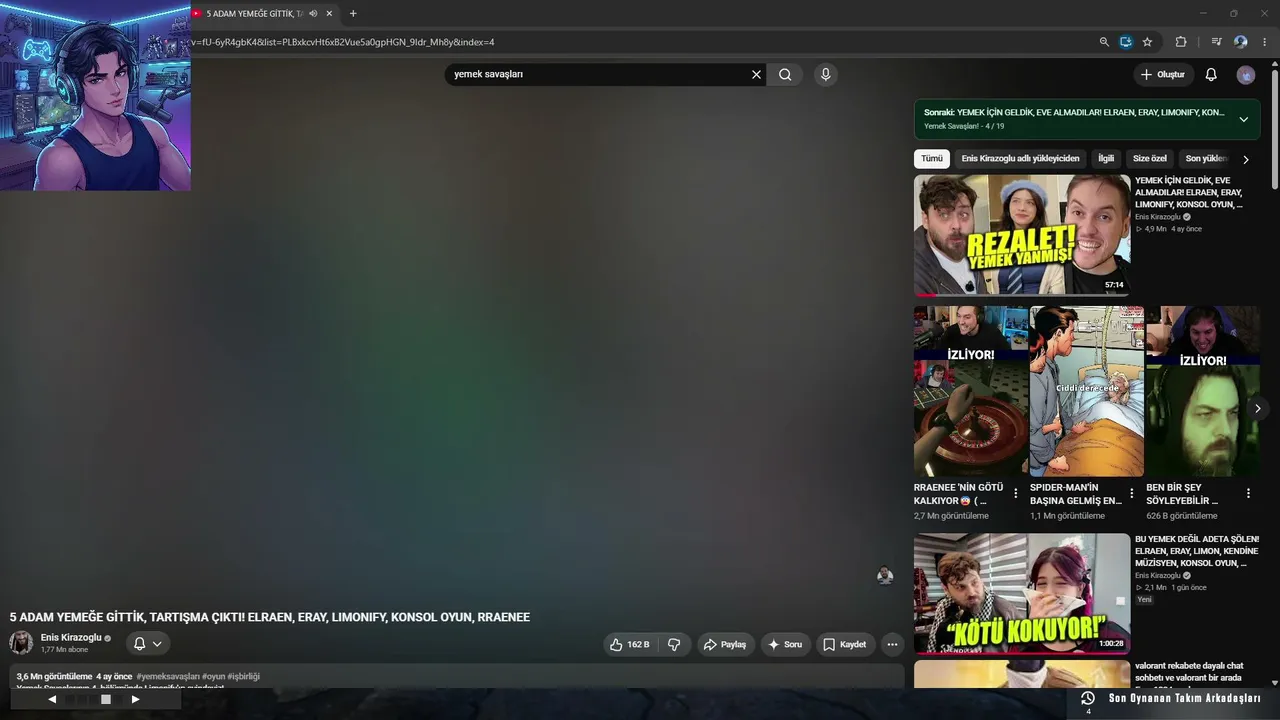The width and height of the screenshot is (1280, 720).
Task: Open the browser extensions puzzle icon
Action: point(1181,42)
